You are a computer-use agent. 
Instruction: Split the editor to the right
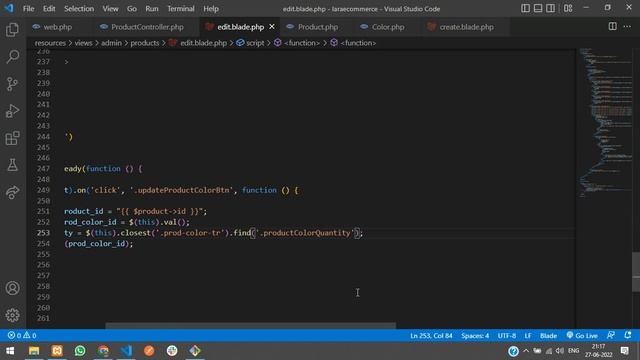click(613, 27)
